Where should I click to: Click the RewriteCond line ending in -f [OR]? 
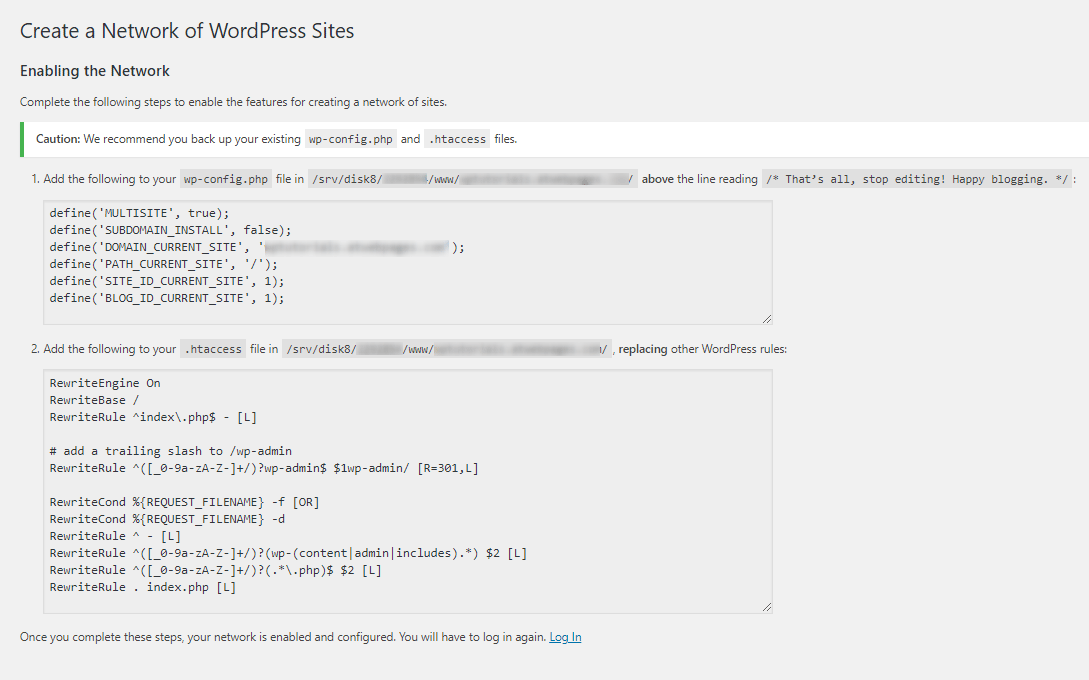pos(184,502)
